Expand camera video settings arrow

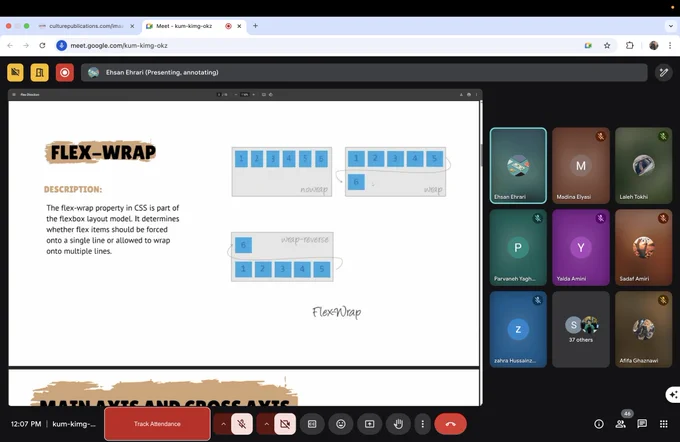[266, 424]
